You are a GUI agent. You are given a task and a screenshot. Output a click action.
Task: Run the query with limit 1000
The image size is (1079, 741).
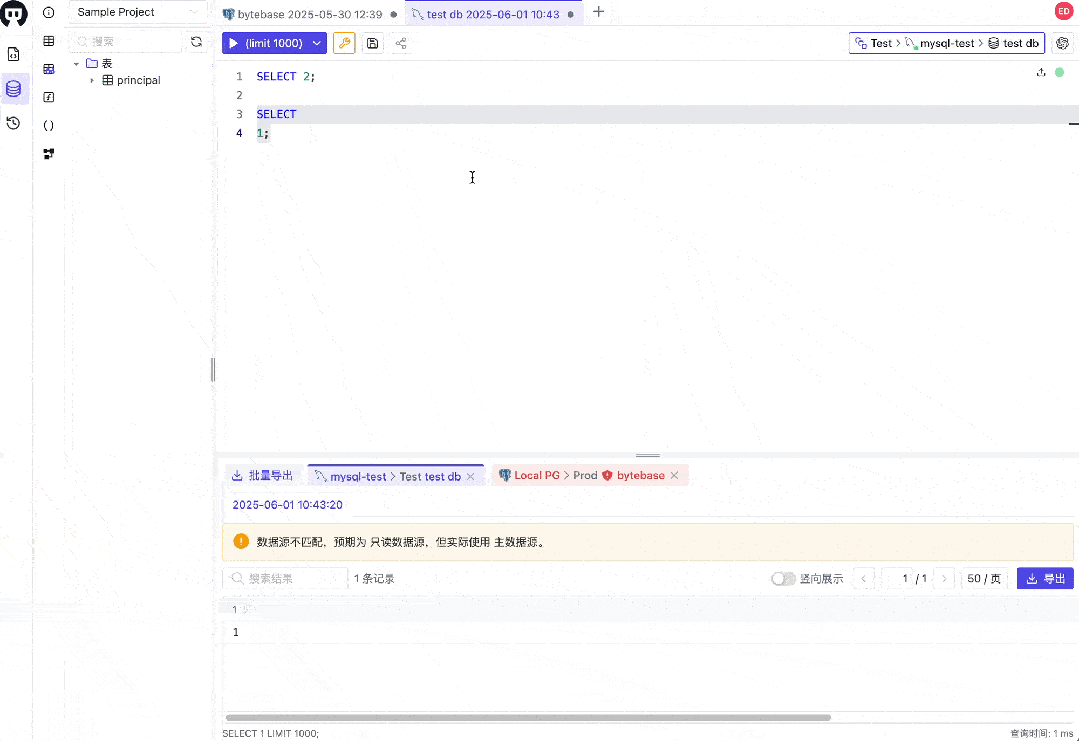[265, 43]
